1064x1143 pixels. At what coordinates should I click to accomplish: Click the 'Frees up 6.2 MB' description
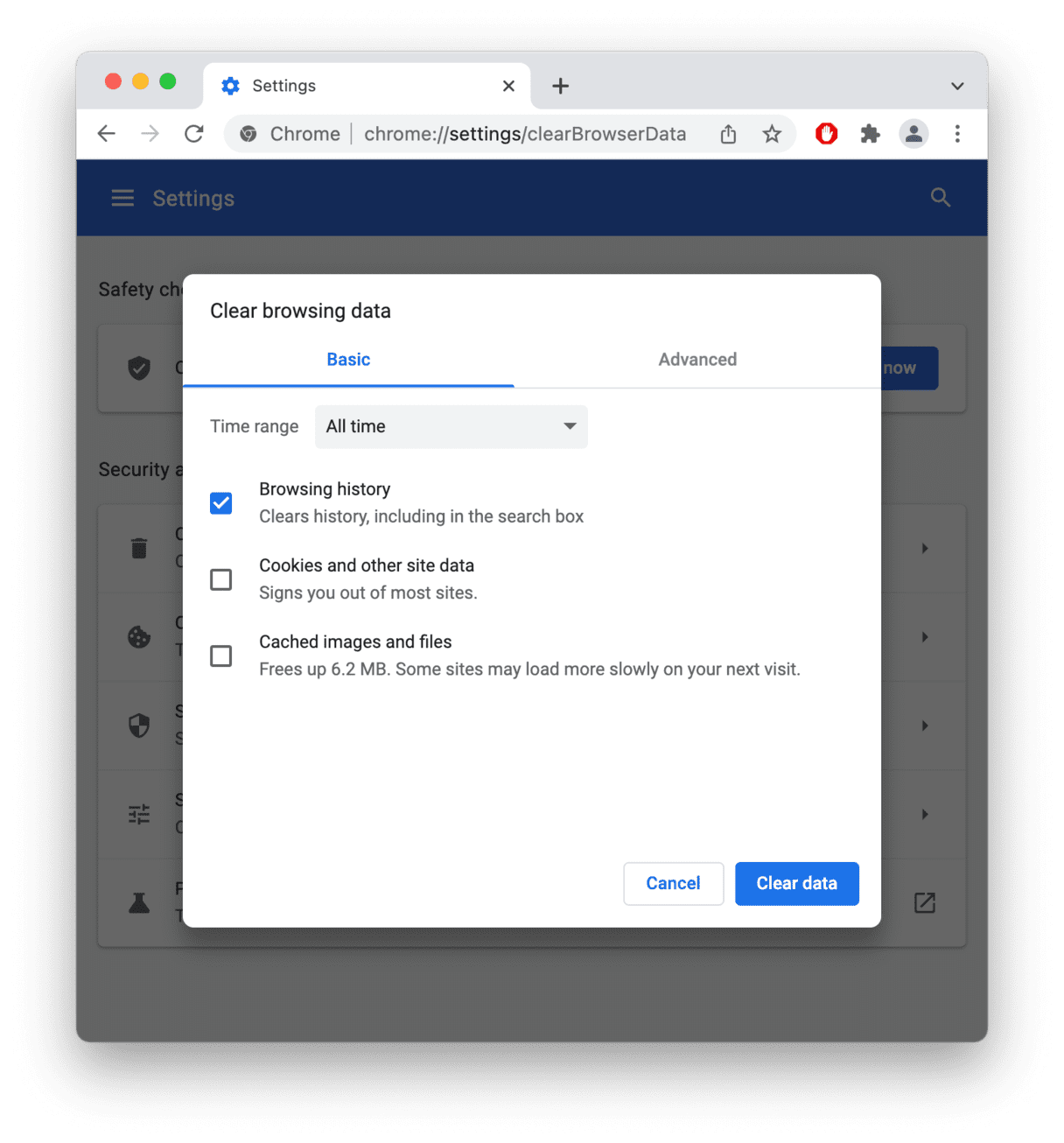(x=529, y=670)
